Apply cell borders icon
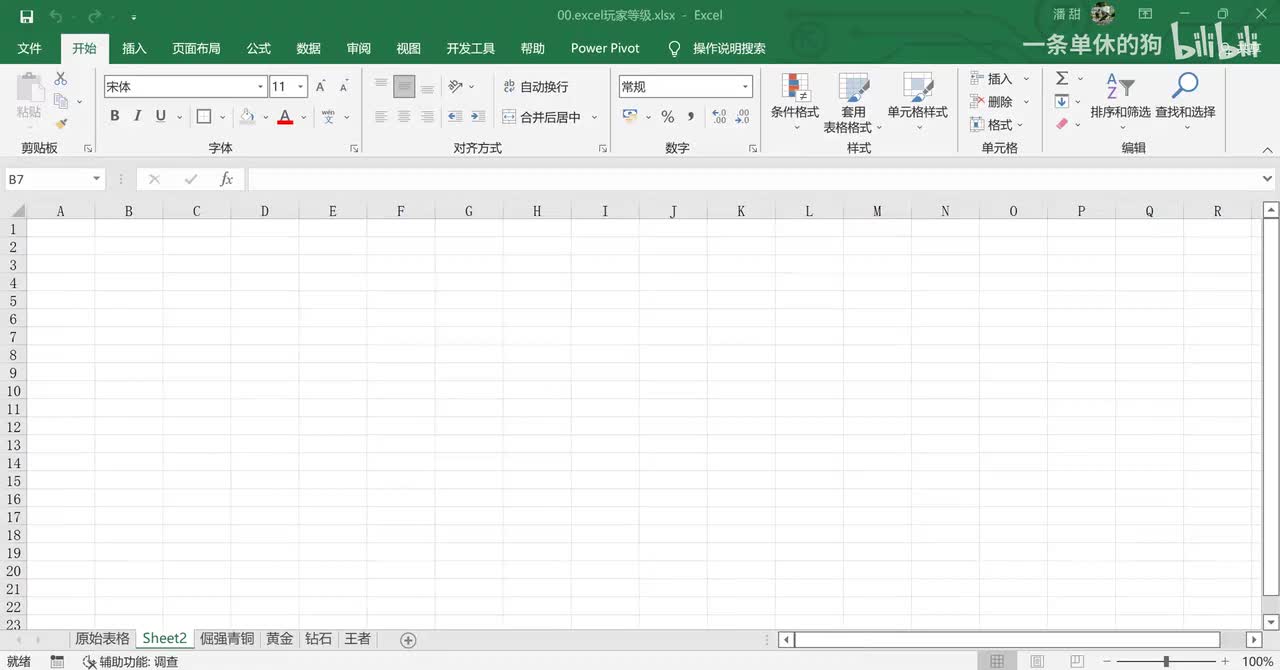The image size is (1280, 670). click(x=204, y=116)
